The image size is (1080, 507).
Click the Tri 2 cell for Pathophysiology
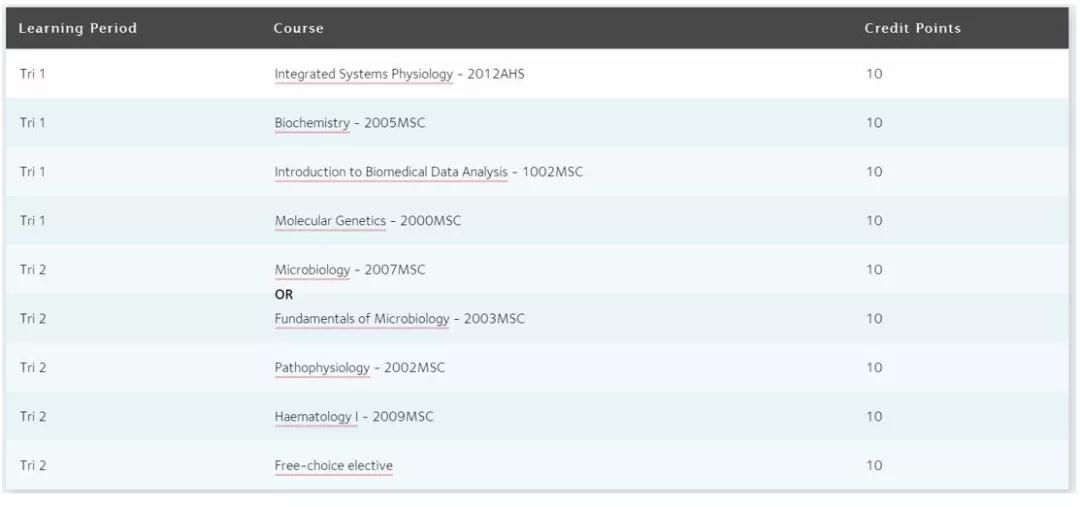tap(33, 368)
